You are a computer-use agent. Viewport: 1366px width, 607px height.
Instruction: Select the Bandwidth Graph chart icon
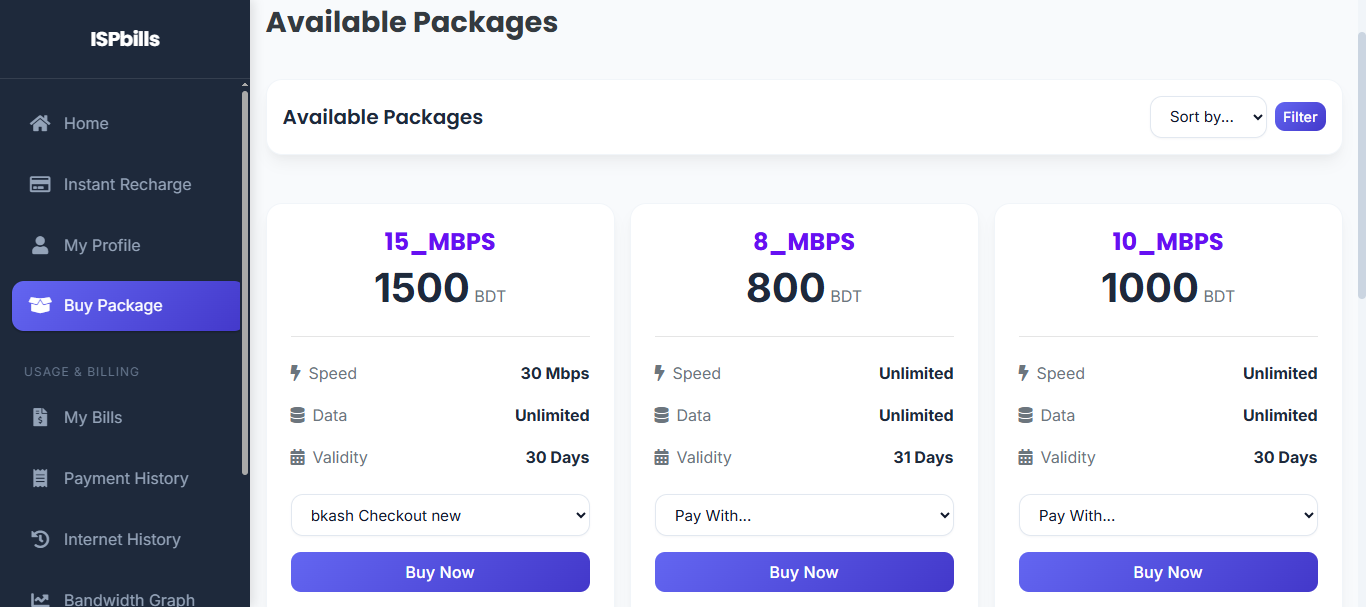tap(39, 597)
